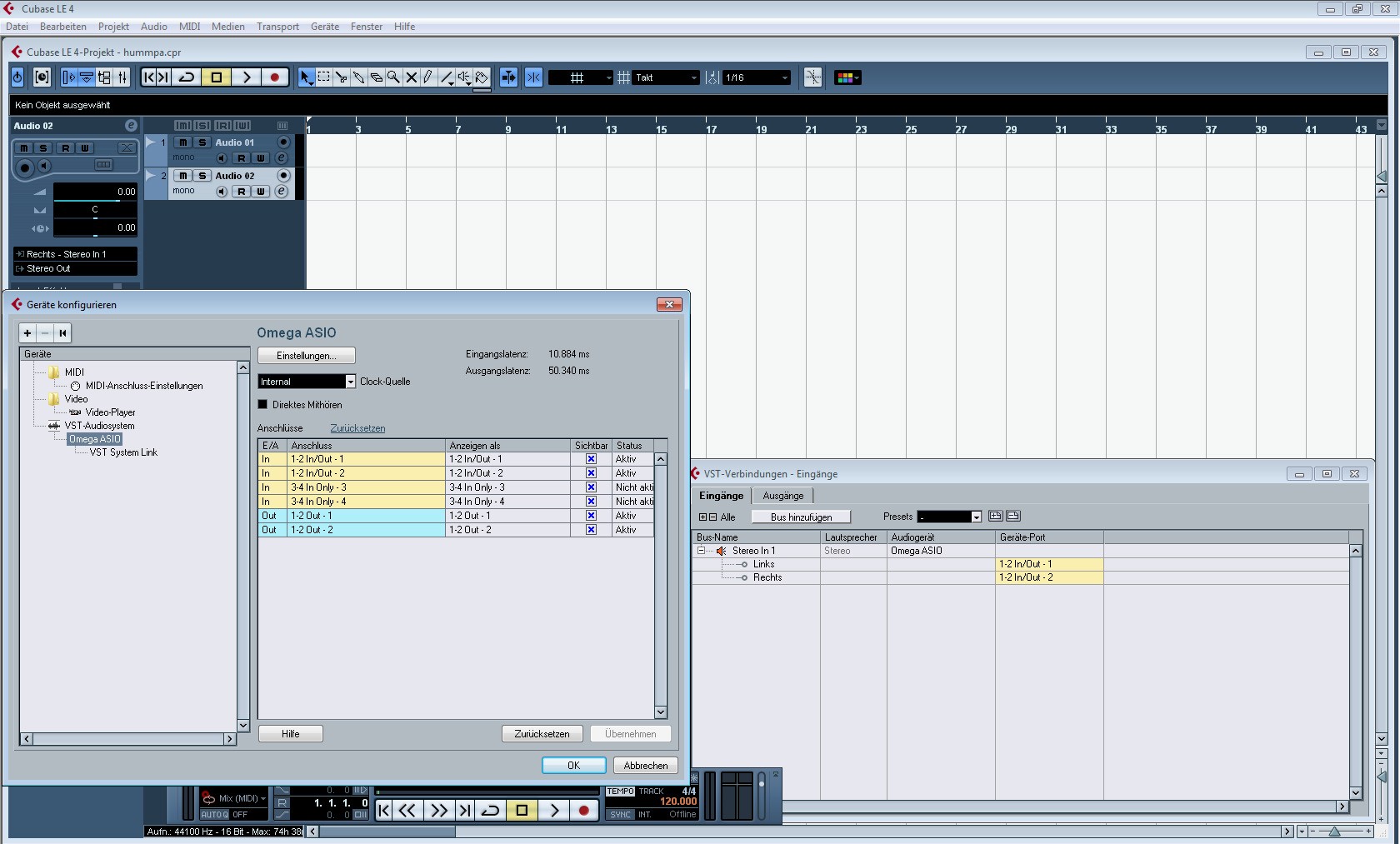Open Inspector edit button for Audio 02
This screenshot has height=844, width=1400.
click(131, 126)
